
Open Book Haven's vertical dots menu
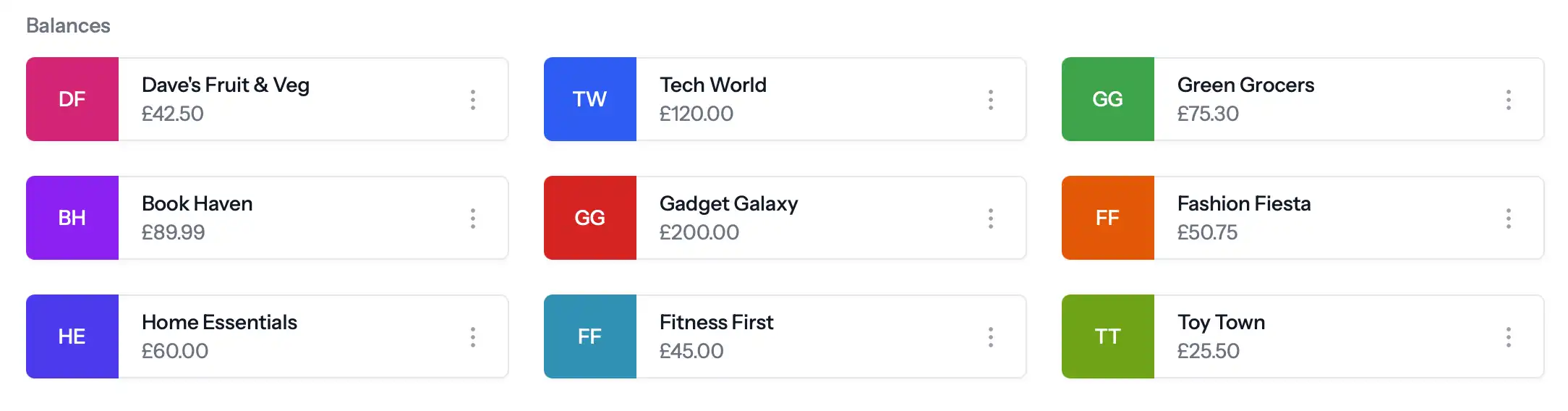(x=472, y=218)
